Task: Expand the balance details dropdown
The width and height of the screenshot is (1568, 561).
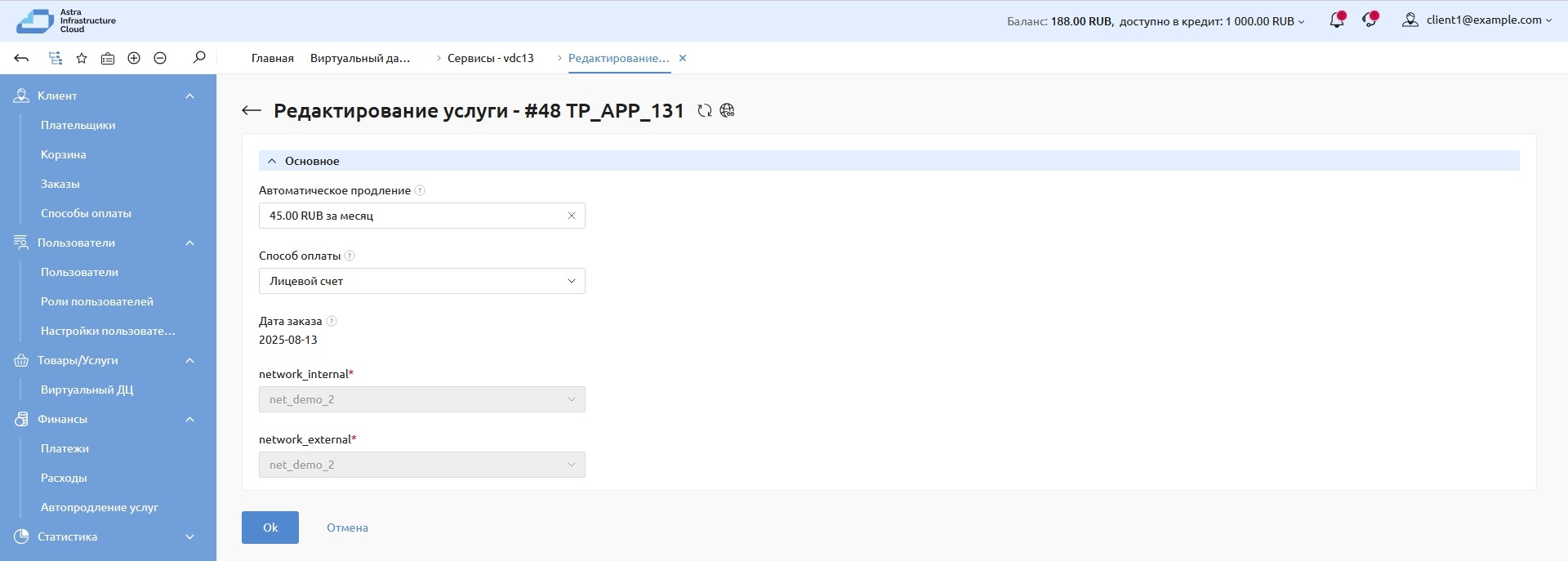Action: click(1301, 22)
